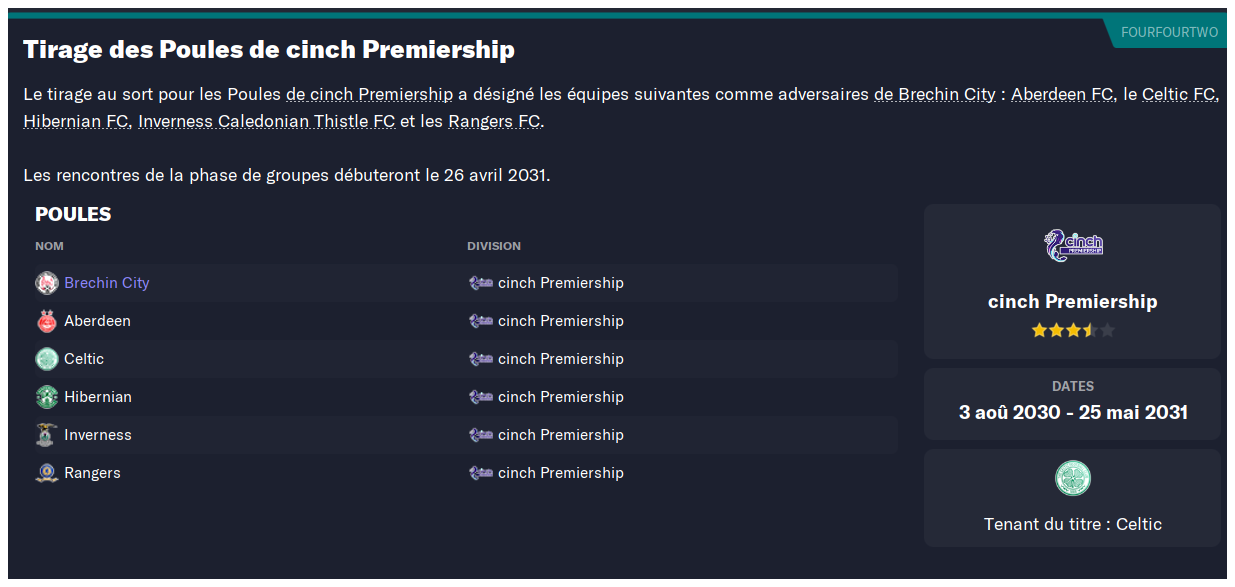Open the cinch Premiership division in the Celtic row

[x=561, y=359]
